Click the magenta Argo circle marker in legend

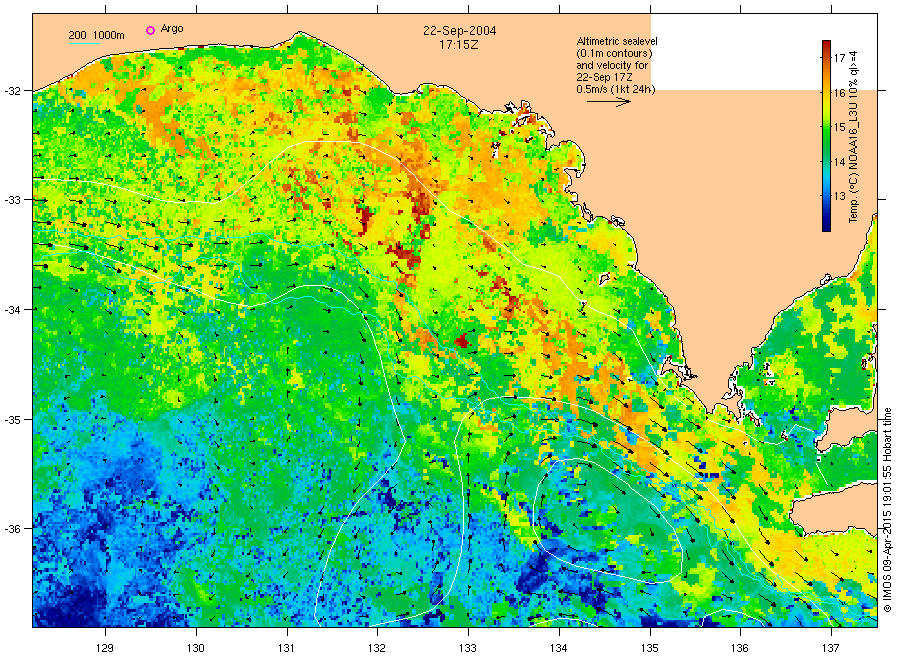(150, 30)
